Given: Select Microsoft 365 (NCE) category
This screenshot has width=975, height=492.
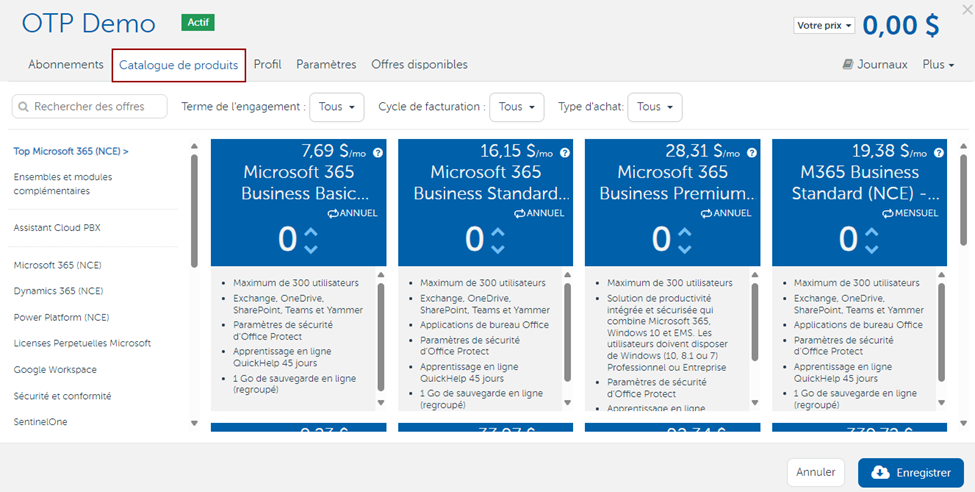Looking at the screenshot, I should point(58,266).
